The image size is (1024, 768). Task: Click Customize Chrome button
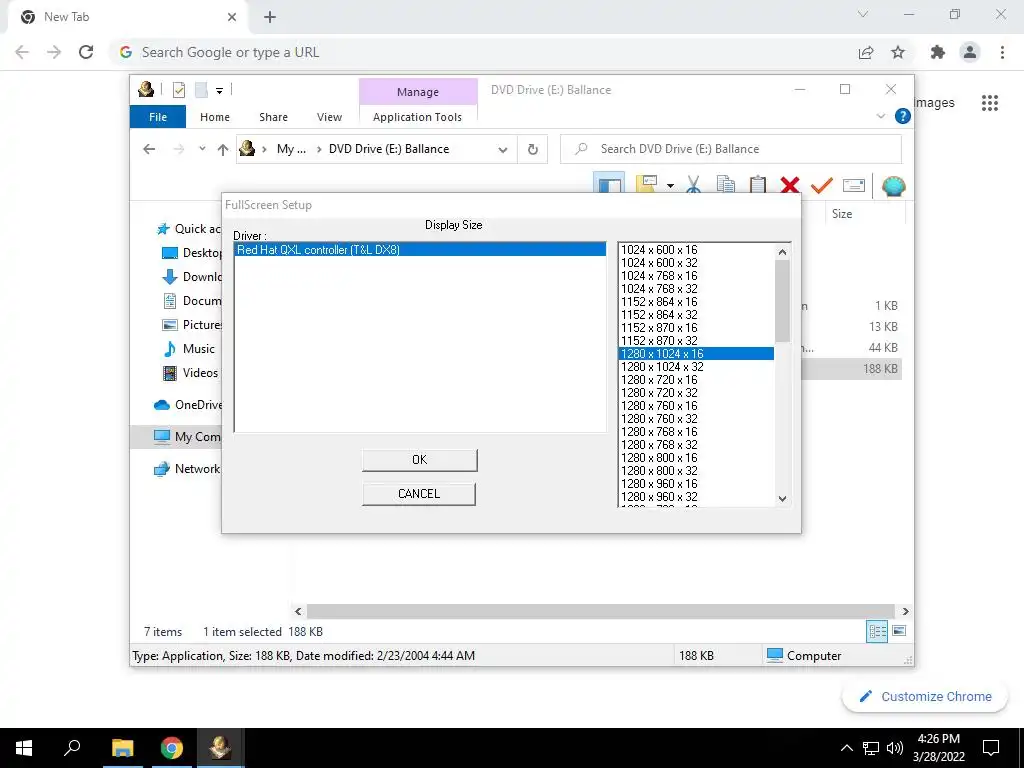point(925,696)
